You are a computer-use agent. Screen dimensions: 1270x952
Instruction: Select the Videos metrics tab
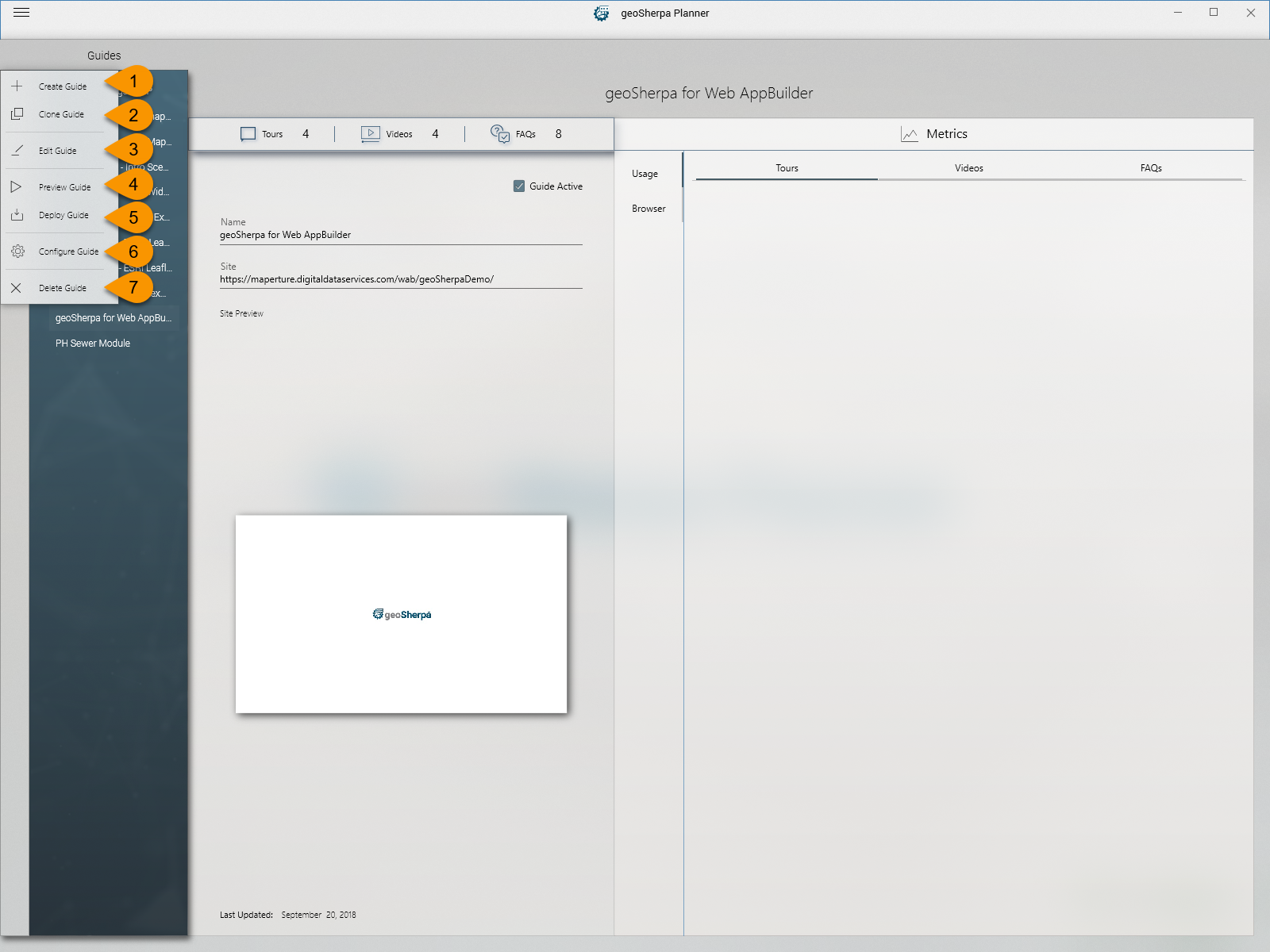968,168
